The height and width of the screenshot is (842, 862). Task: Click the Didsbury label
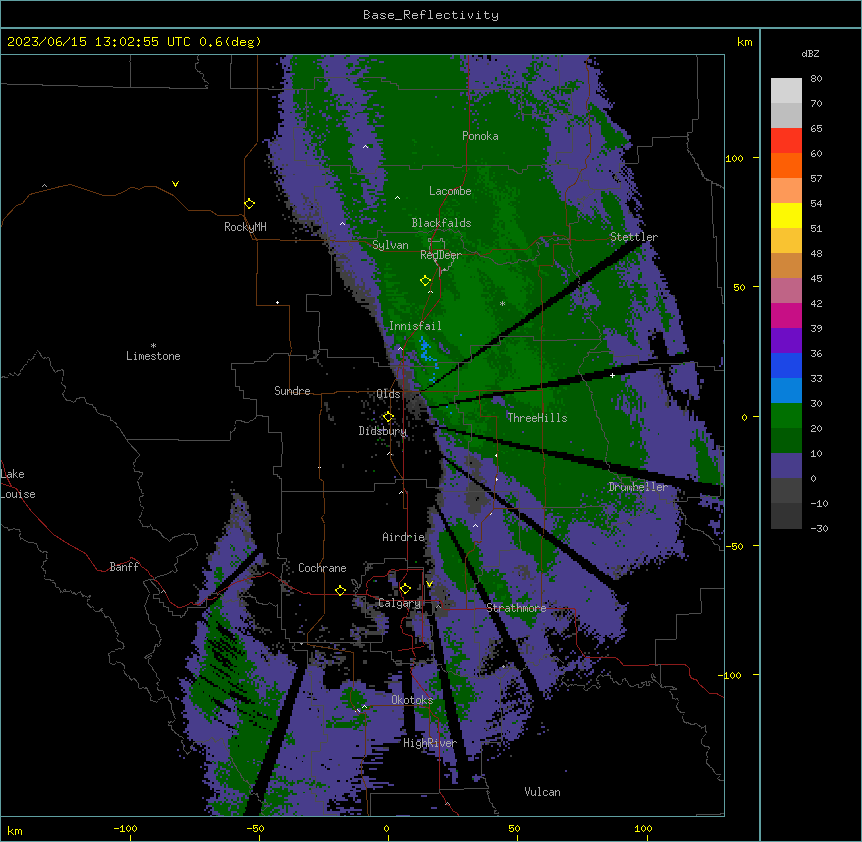[383, 431]
